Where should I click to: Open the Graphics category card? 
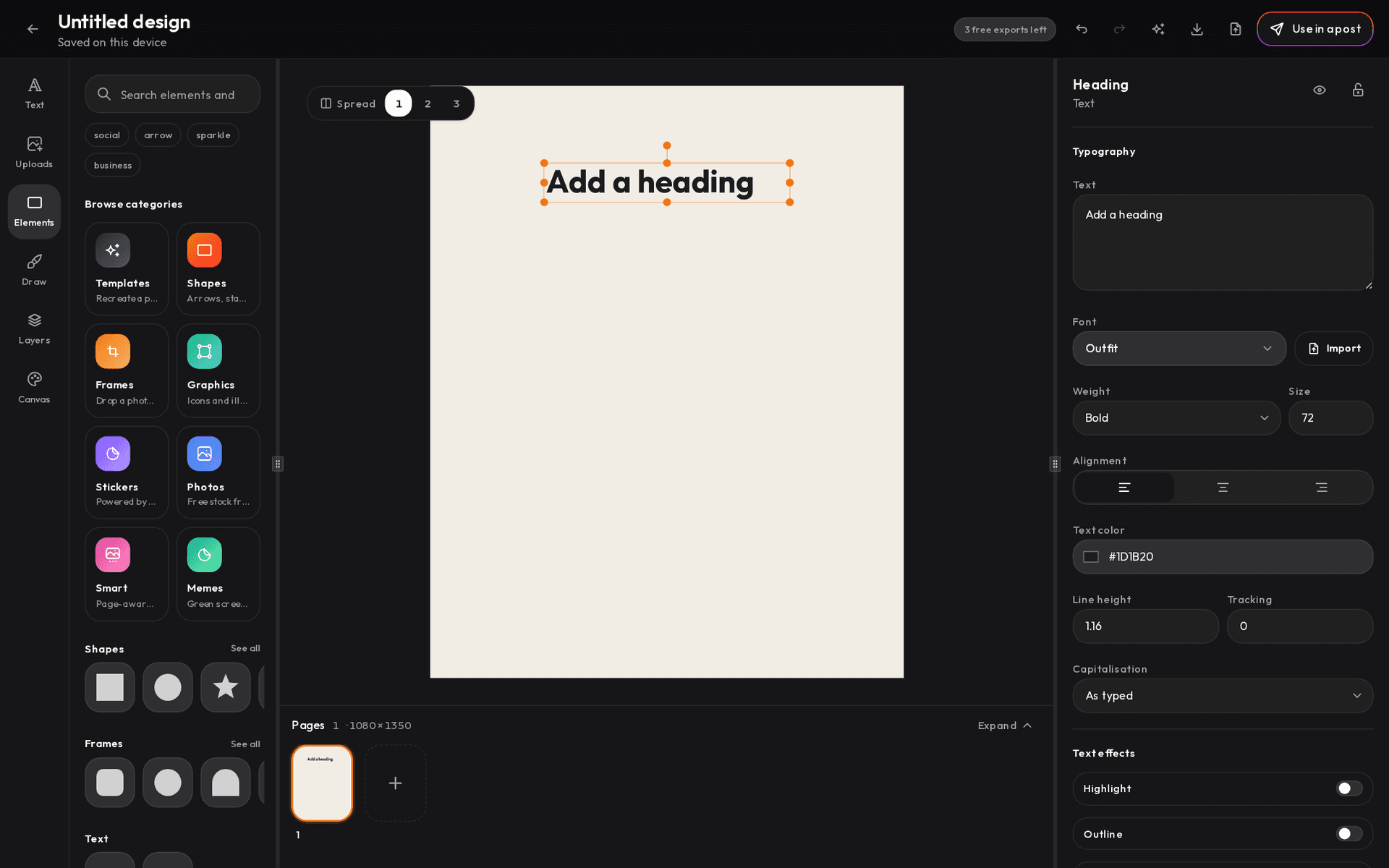tap(218, 370)
